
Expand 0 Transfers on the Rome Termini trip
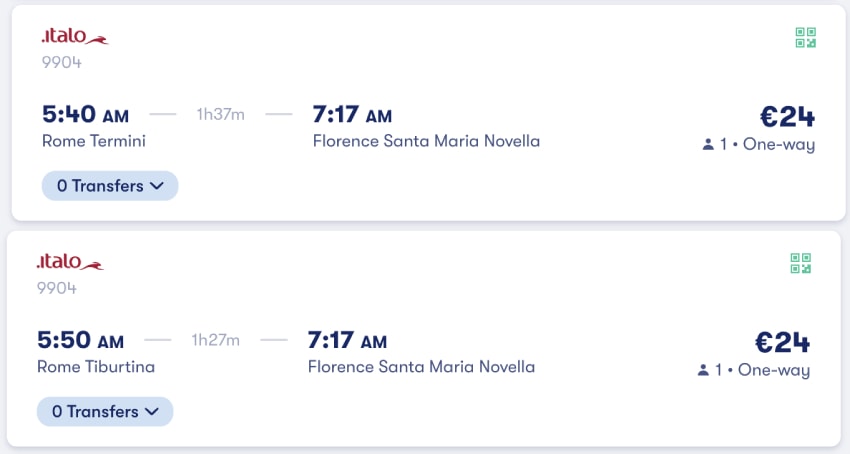click(110, 186)
